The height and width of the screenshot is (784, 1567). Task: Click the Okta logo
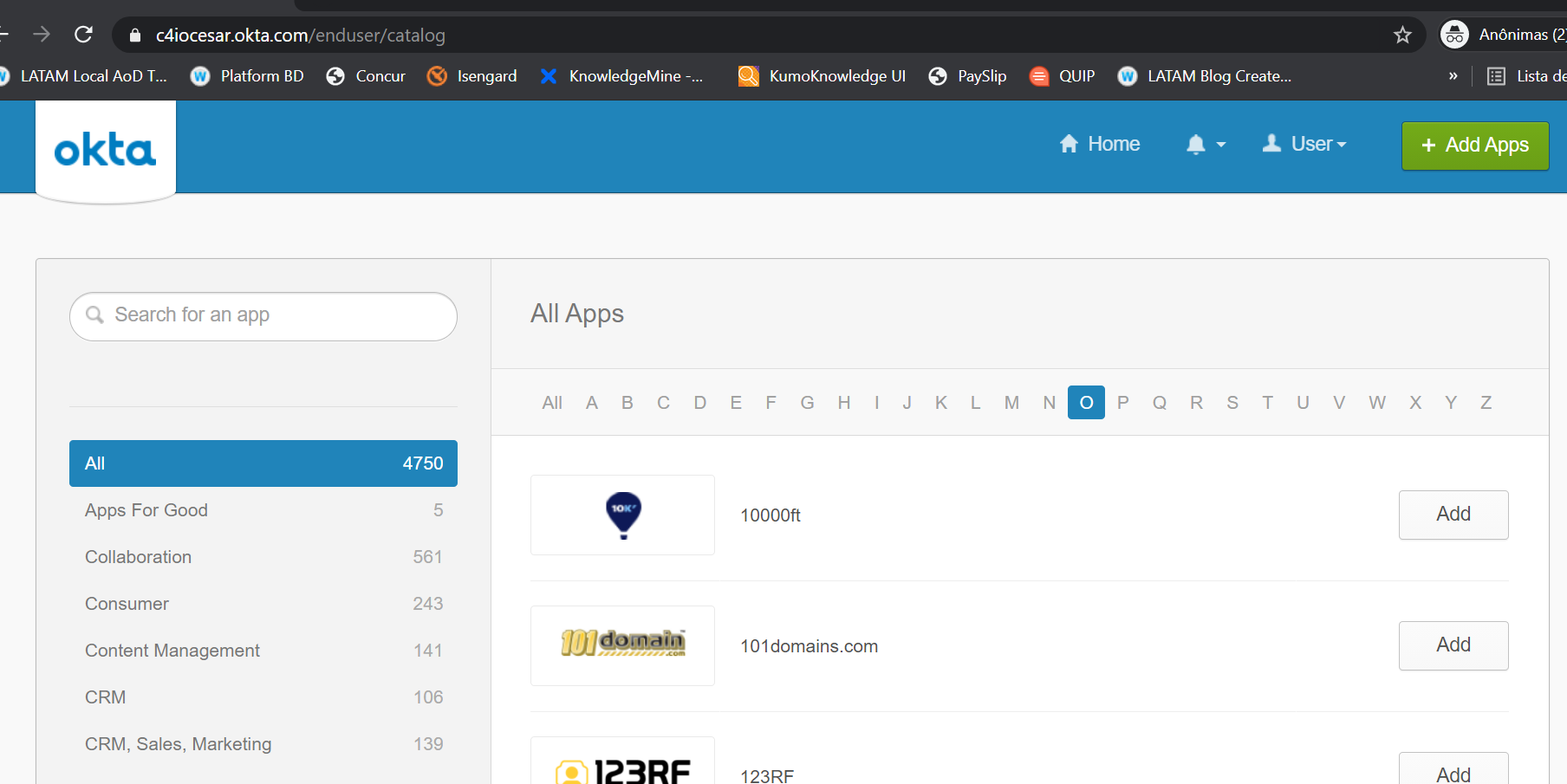tap(106, 151)
